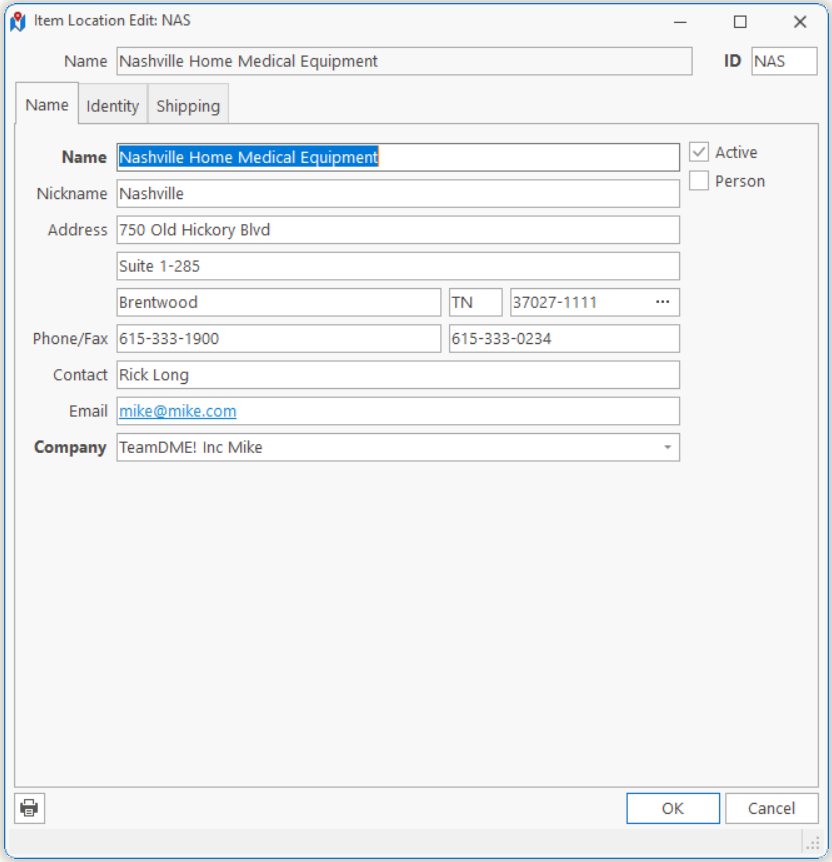Click the fax number field 615-333-0234
The height and width of the screenshot is (862, 832).
pyautogui.click(x=564, y=339)
